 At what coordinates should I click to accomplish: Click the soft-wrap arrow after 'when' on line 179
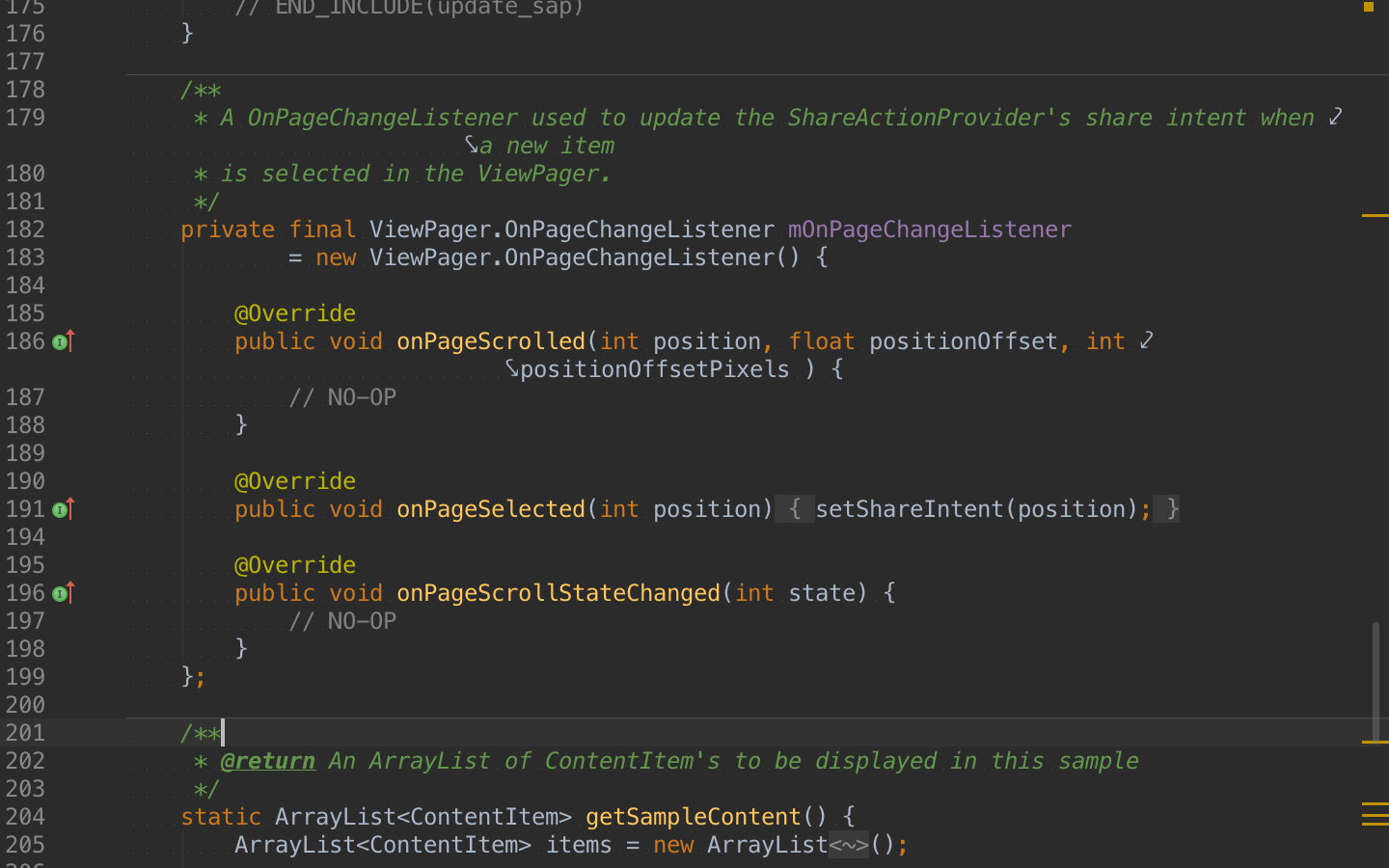1335,117
